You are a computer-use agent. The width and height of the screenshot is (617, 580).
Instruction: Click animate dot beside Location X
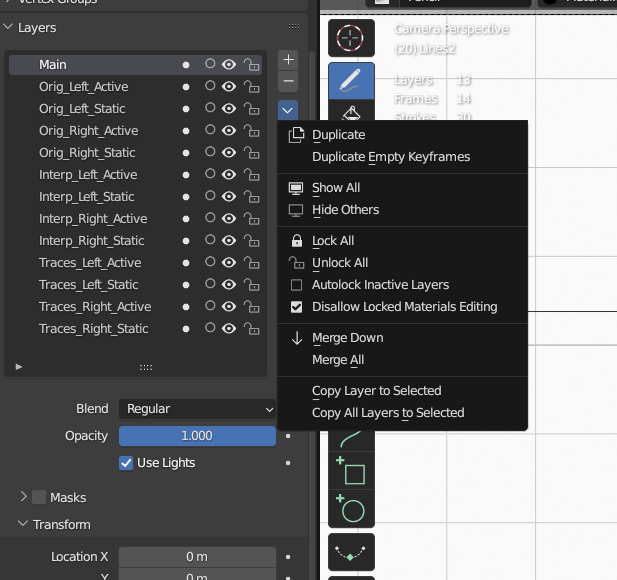[288, 557]
